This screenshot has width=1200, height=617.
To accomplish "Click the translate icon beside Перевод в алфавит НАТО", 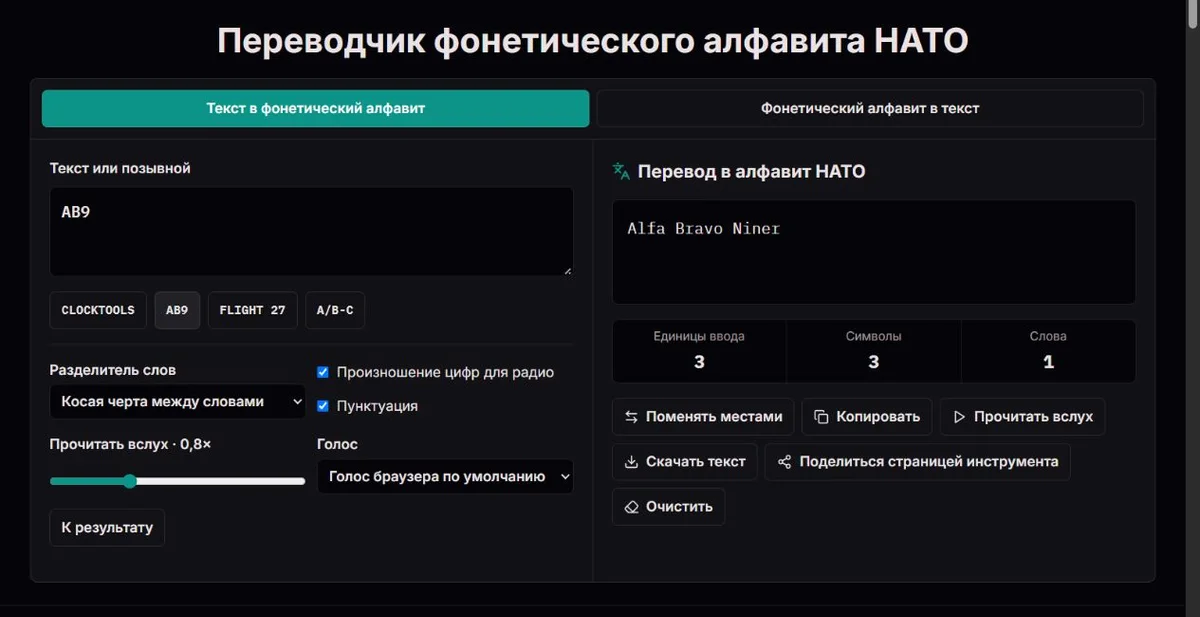I will pyautogui.click(x=621, y=171).
